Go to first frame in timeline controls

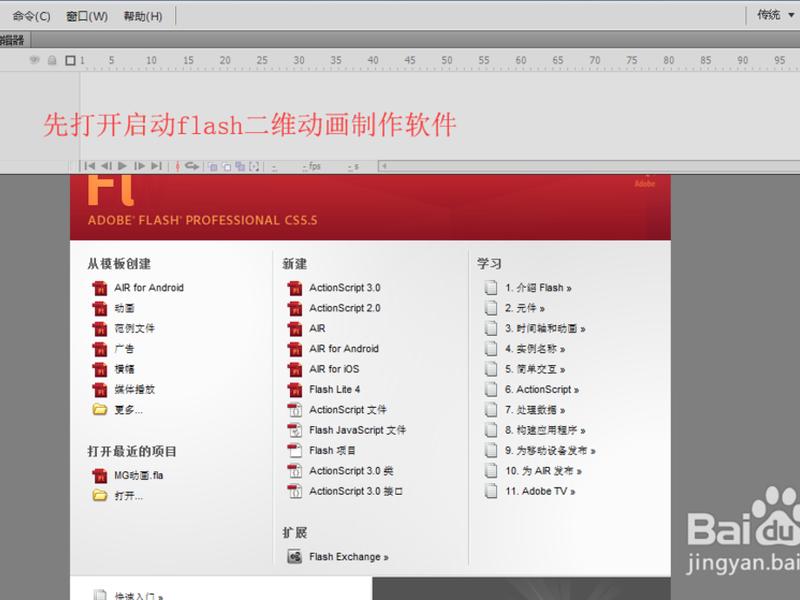pyautogui.click(x=90, y=166)
